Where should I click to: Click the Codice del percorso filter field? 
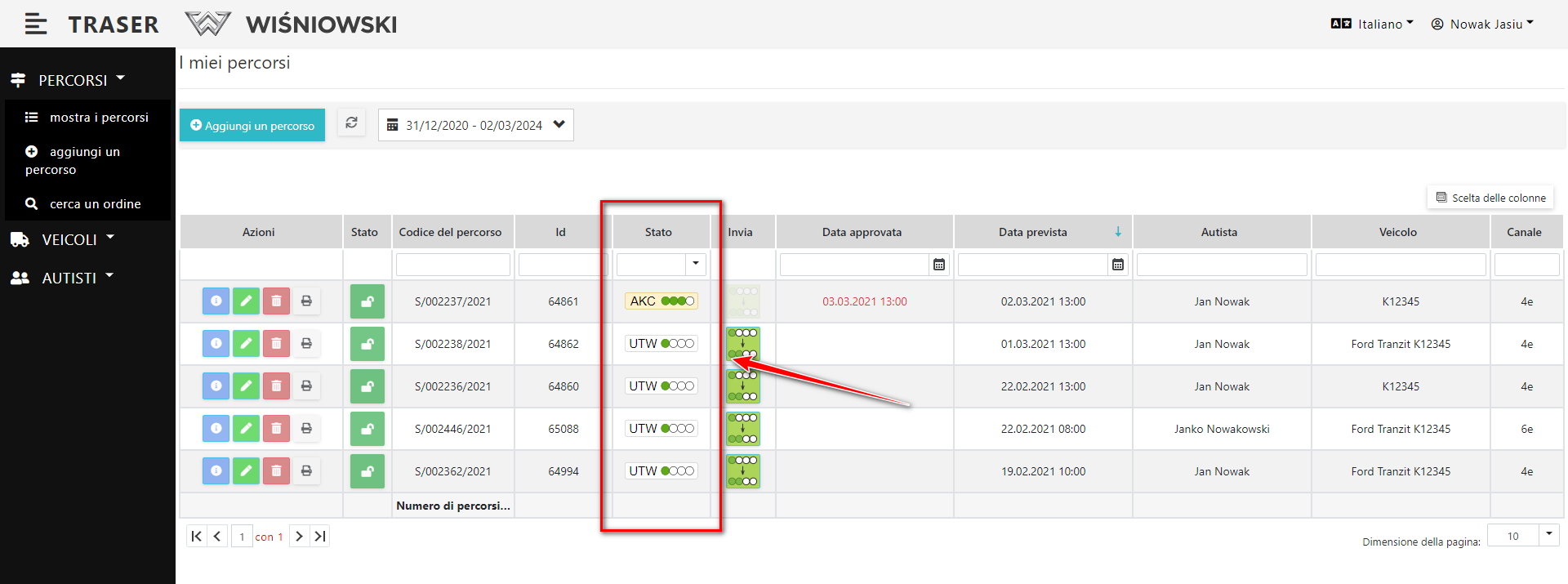coord(452,265)
